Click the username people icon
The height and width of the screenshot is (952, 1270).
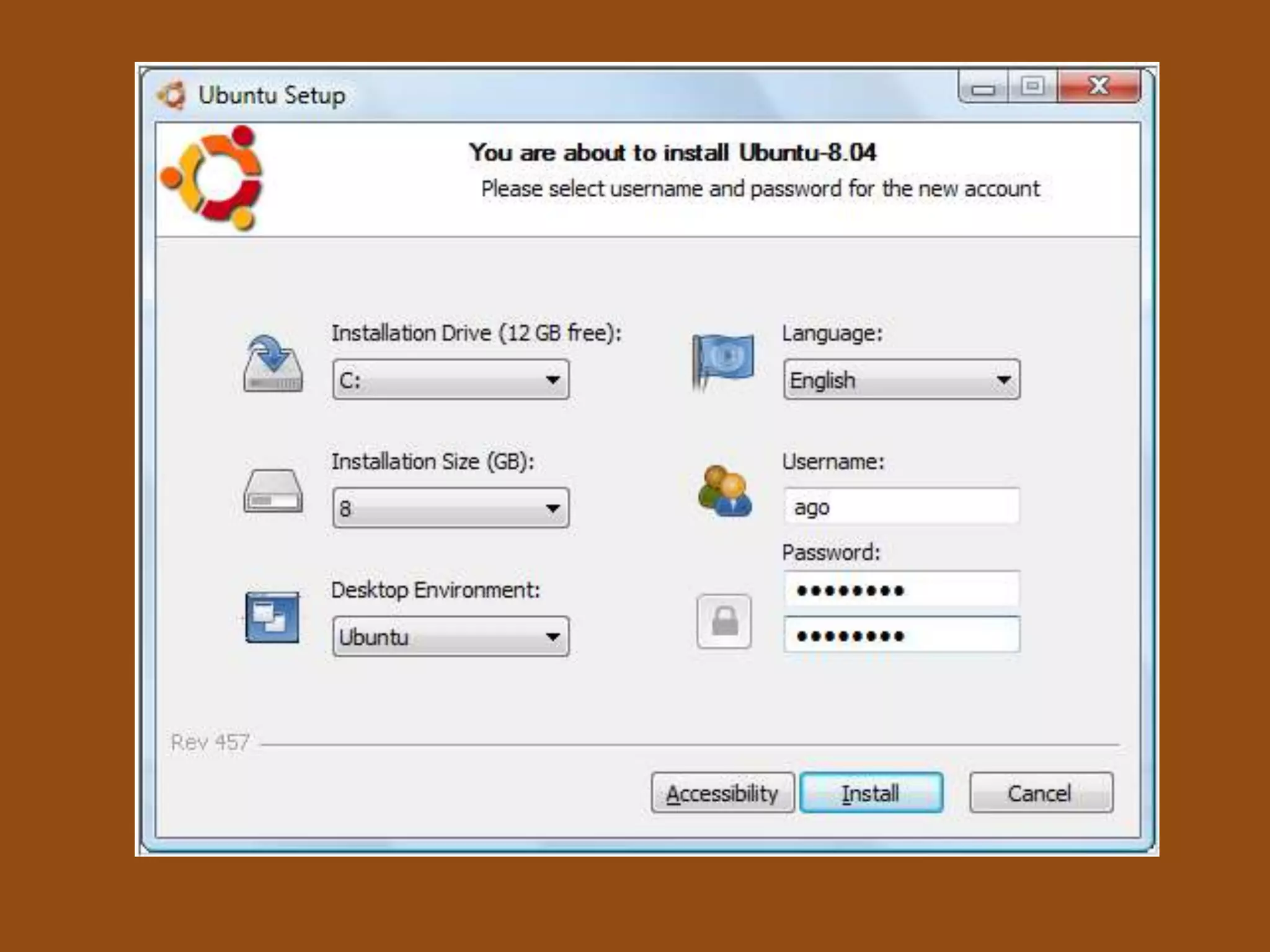[724, 491]
